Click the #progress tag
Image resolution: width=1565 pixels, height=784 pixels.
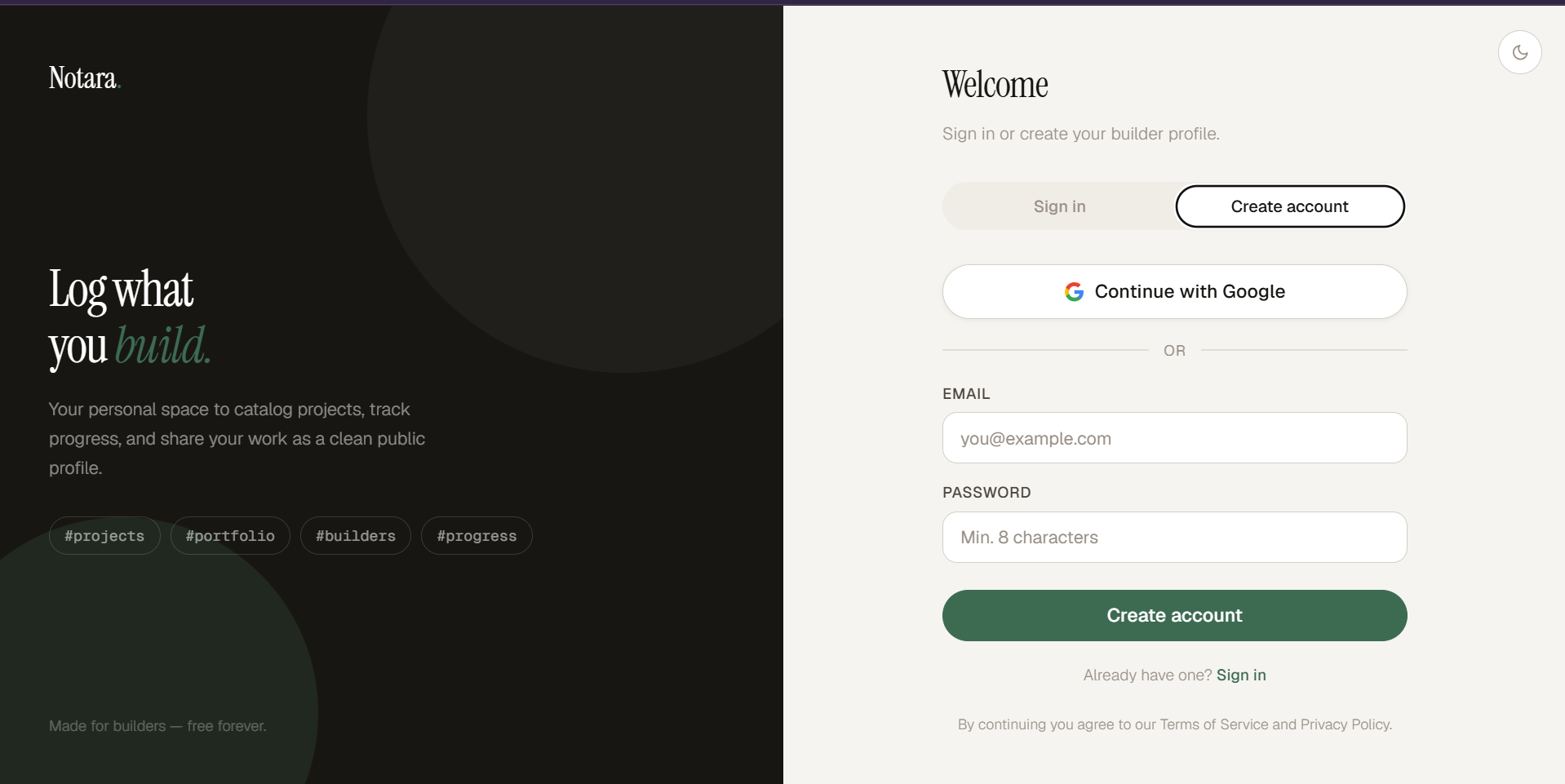[x=477, y=536]
